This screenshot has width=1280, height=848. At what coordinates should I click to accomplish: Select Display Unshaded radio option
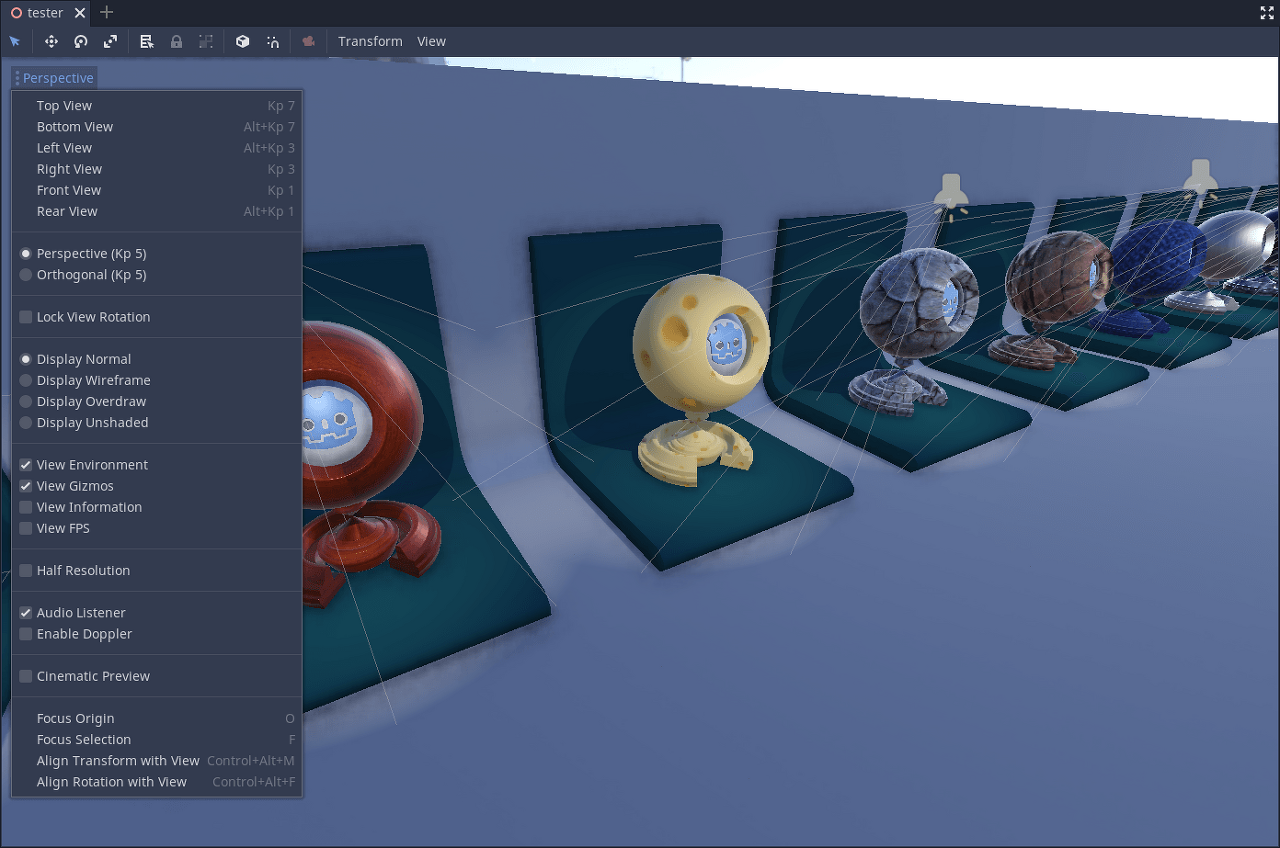157,423
